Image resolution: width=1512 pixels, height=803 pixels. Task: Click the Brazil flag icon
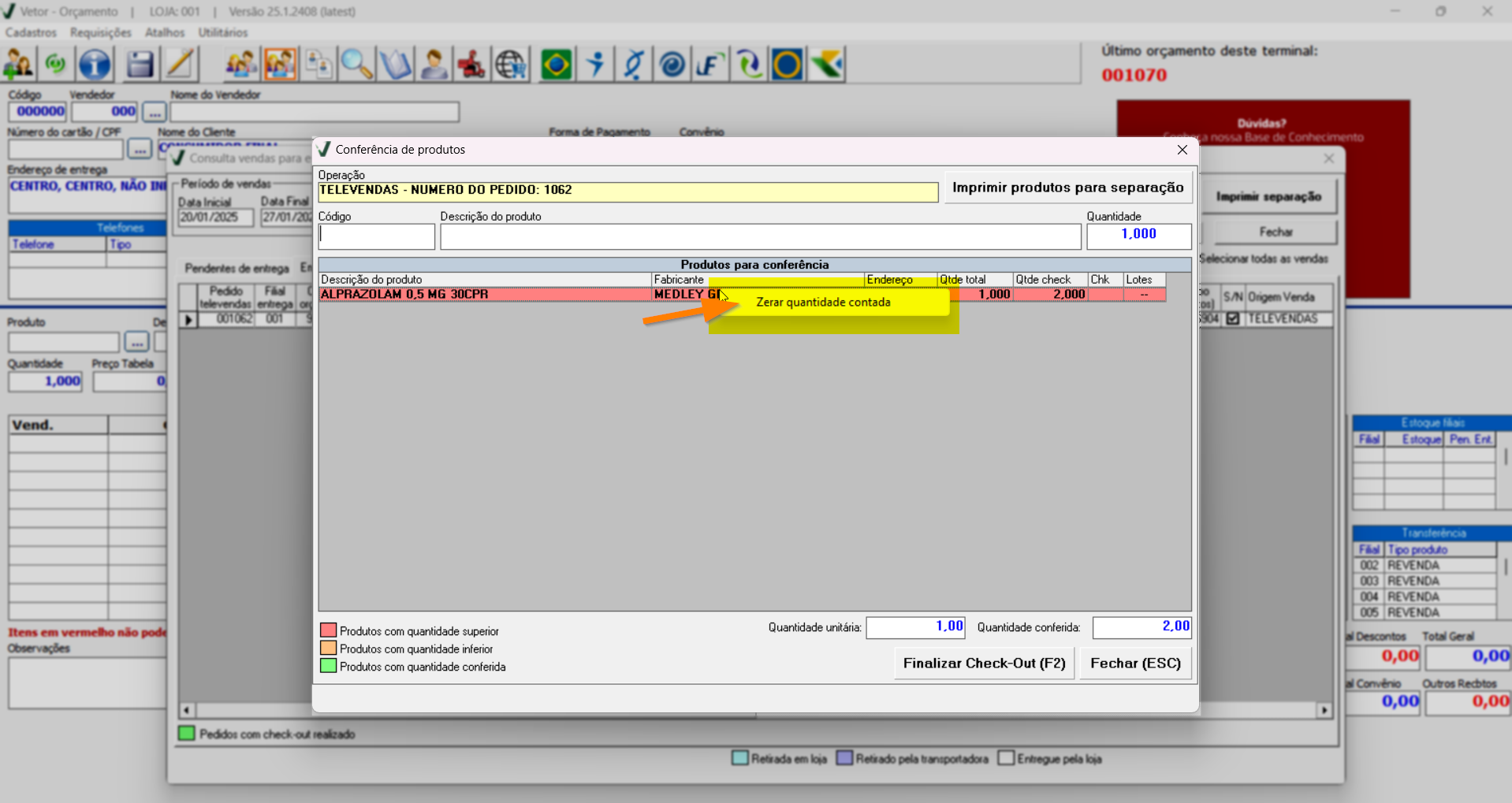557,64
